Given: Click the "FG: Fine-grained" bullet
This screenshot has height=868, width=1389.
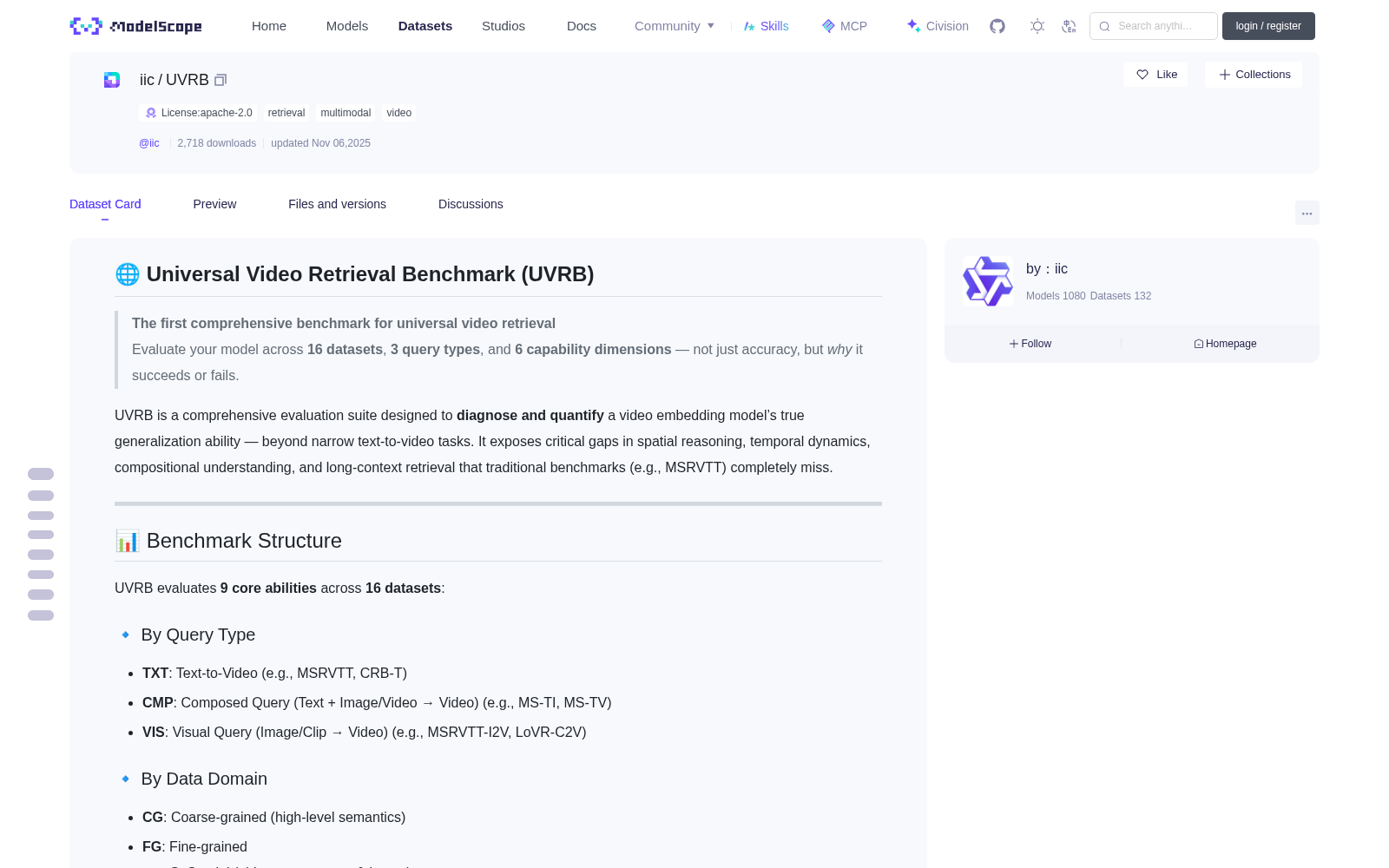Looking at the screenshot, I should coord(194,847).
